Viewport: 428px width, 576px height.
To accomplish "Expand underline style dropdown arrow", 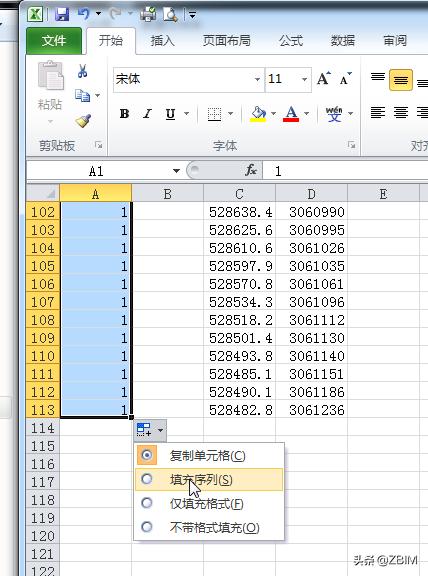I will tap(187, 114).
